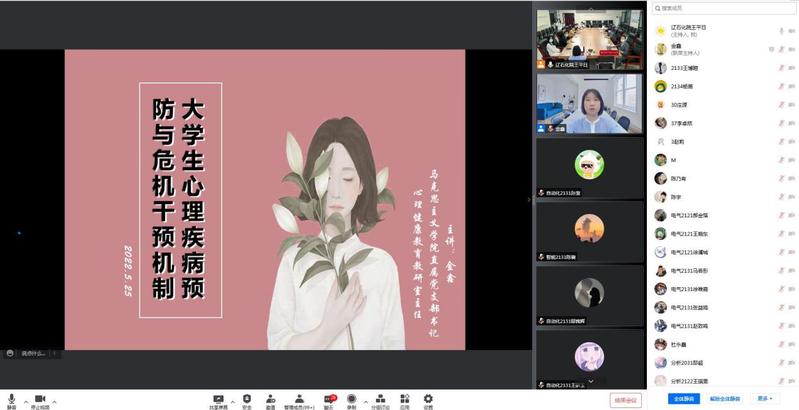
Task: Toggle mic for co-host 金鑫 in list
Action: tap(781, 49)
